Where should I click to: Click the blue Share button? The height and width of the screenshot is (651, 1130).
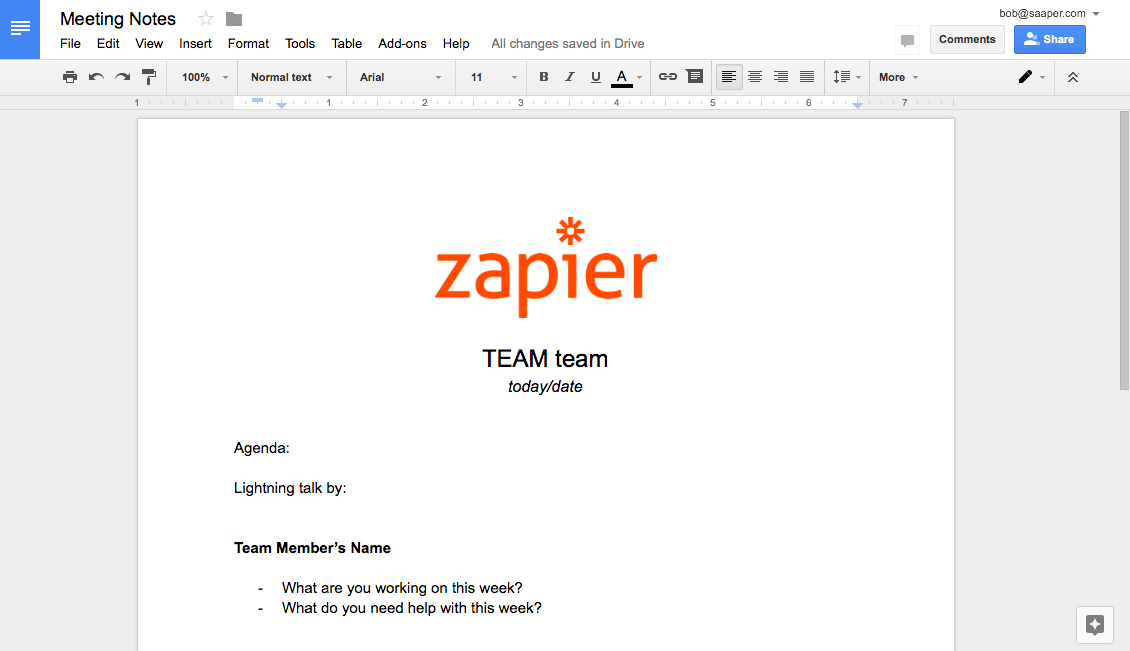[x=1049, y=40]
